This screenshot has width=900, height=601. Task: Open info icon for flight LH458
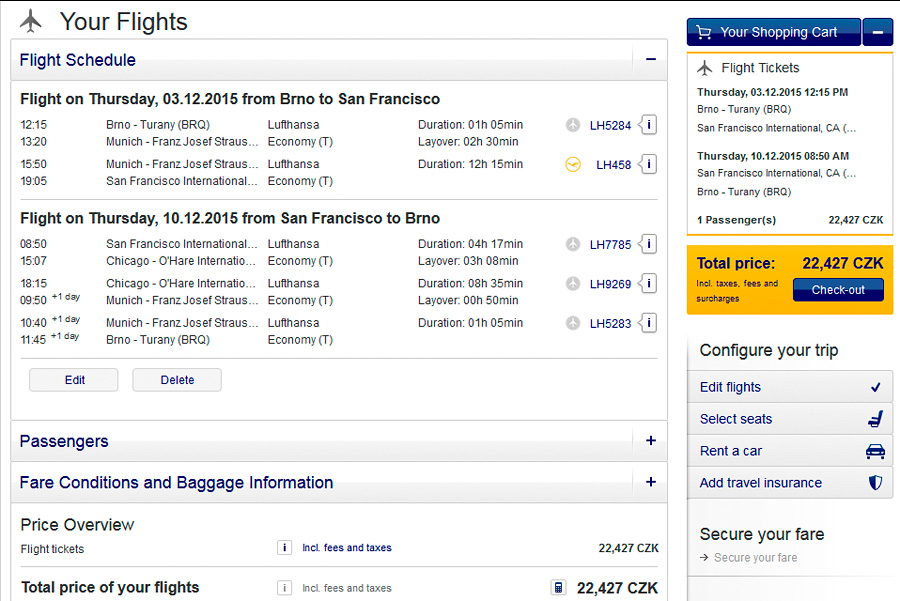(649, 164)
